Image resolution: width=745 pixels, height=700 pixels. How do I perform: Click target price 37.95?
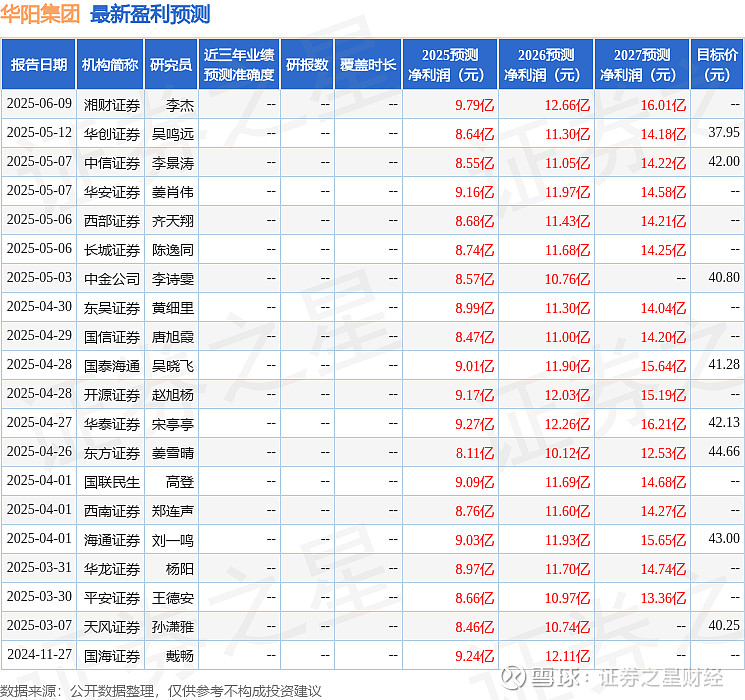click(x=724, y=132)
